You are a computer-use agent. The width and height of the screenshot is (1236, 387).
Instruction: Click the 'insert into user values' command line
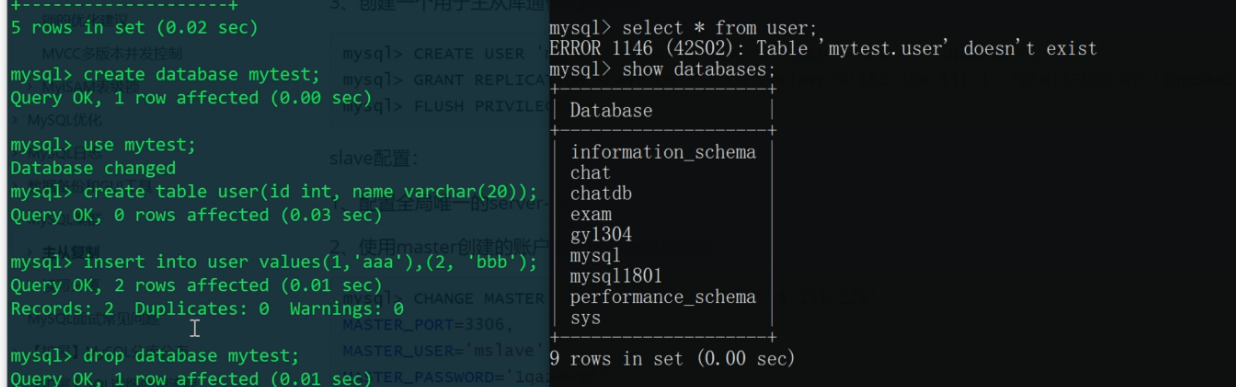[274, 262]
